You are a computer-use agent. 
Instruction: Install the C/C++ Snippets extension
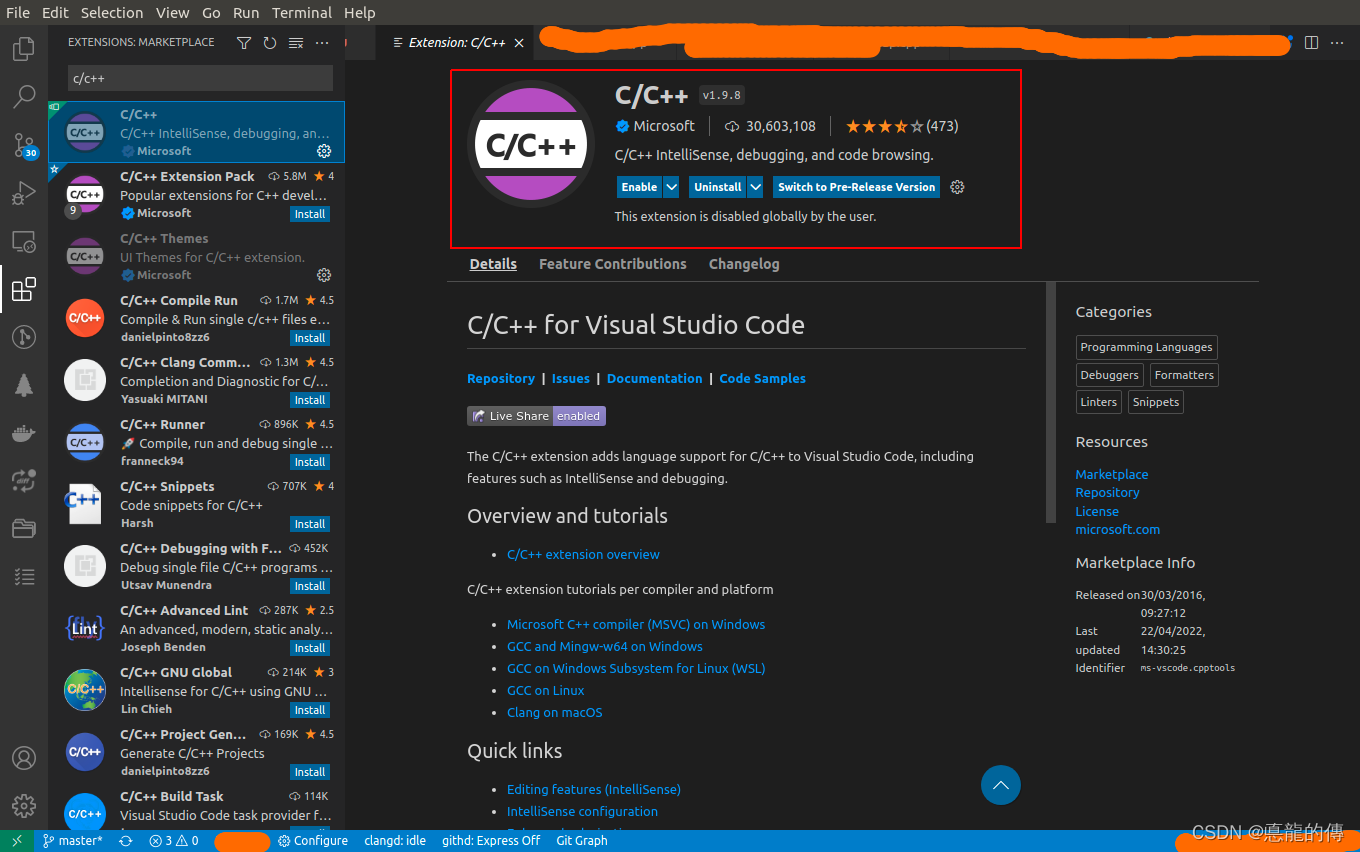coord(310,524)
